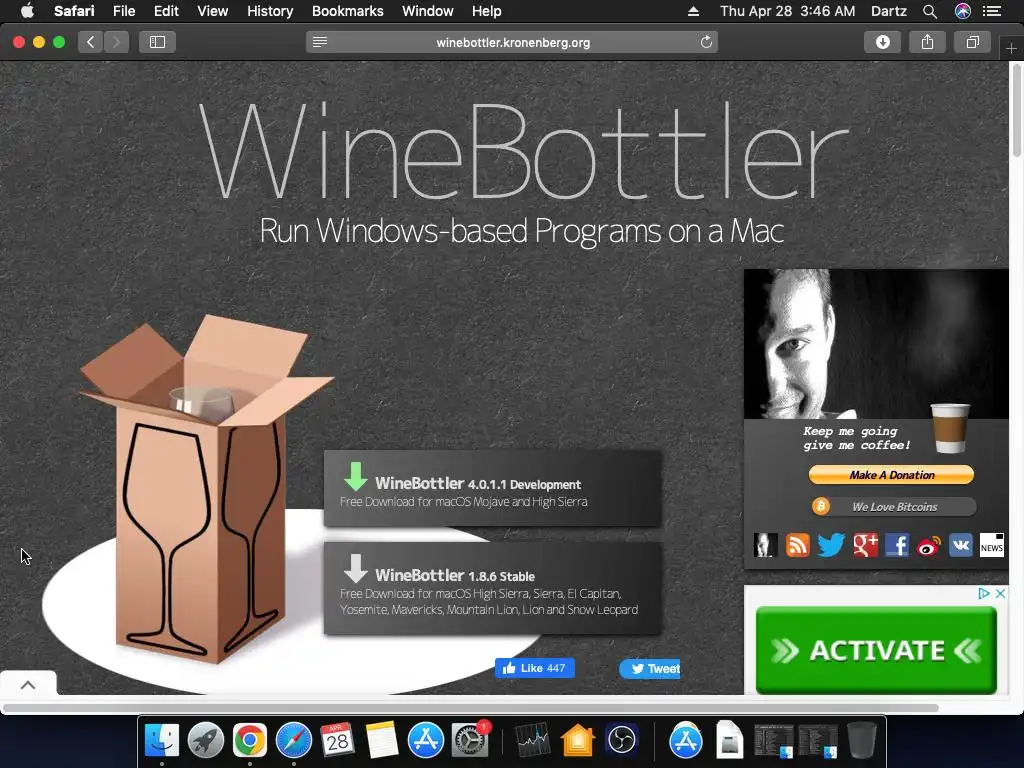Open System Preferences in the Dock
1024x768 pixels.
pos(470,741)
